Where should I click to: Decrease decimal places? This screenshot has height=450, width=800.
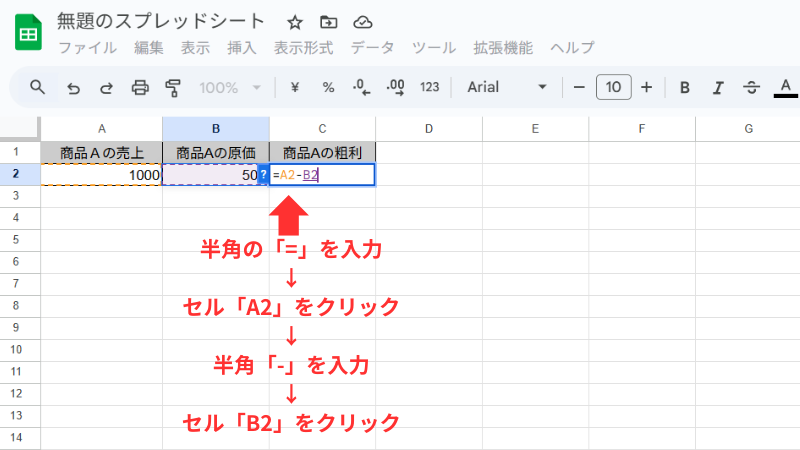(361, 88)
